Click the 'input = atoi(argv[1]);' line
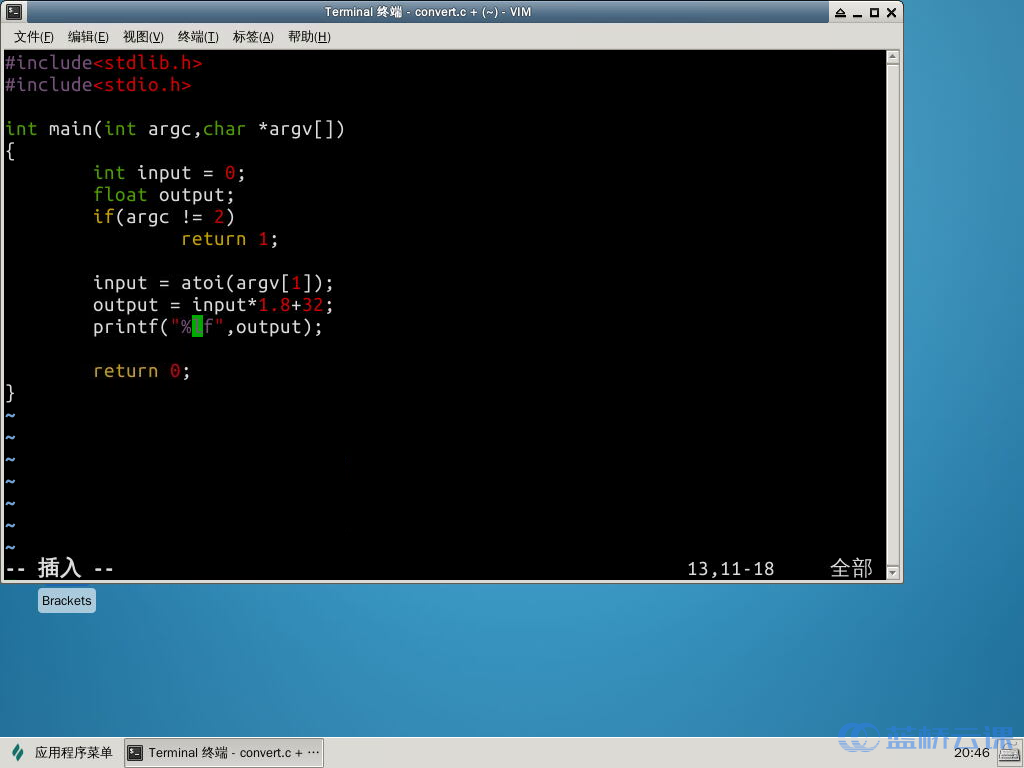Viewport: 1024px width, 768px height. point(213,283)
